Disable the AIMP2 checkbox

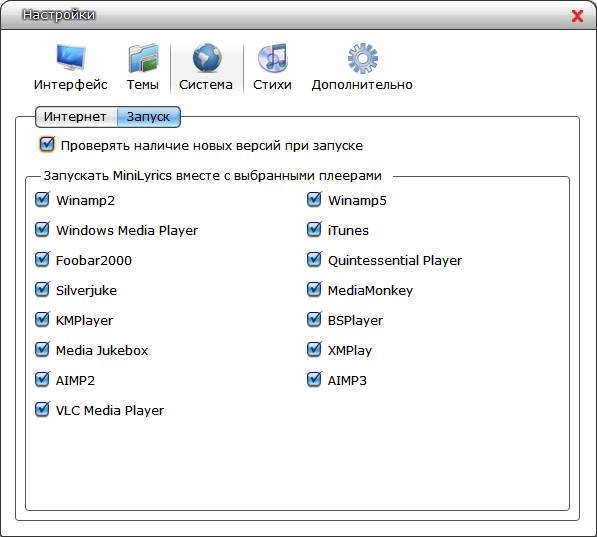pos(42,379)
